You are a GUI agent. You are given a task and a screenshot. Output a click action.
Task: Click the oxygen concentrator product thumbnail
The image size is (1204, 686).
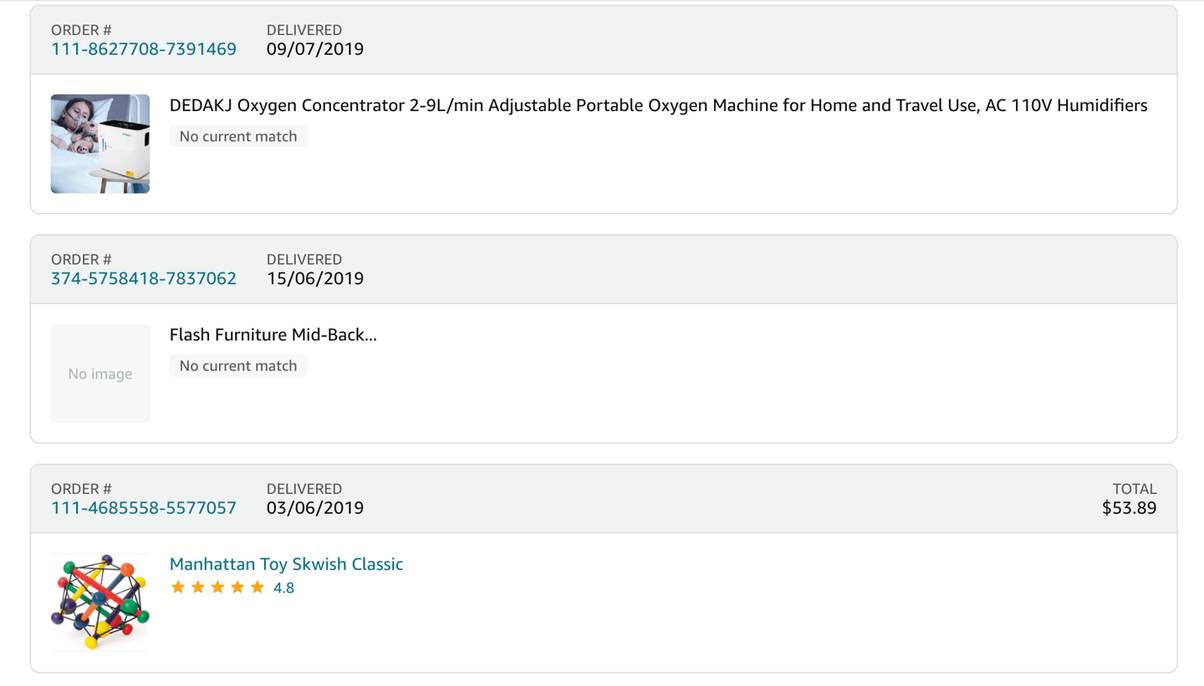(100, 143)
